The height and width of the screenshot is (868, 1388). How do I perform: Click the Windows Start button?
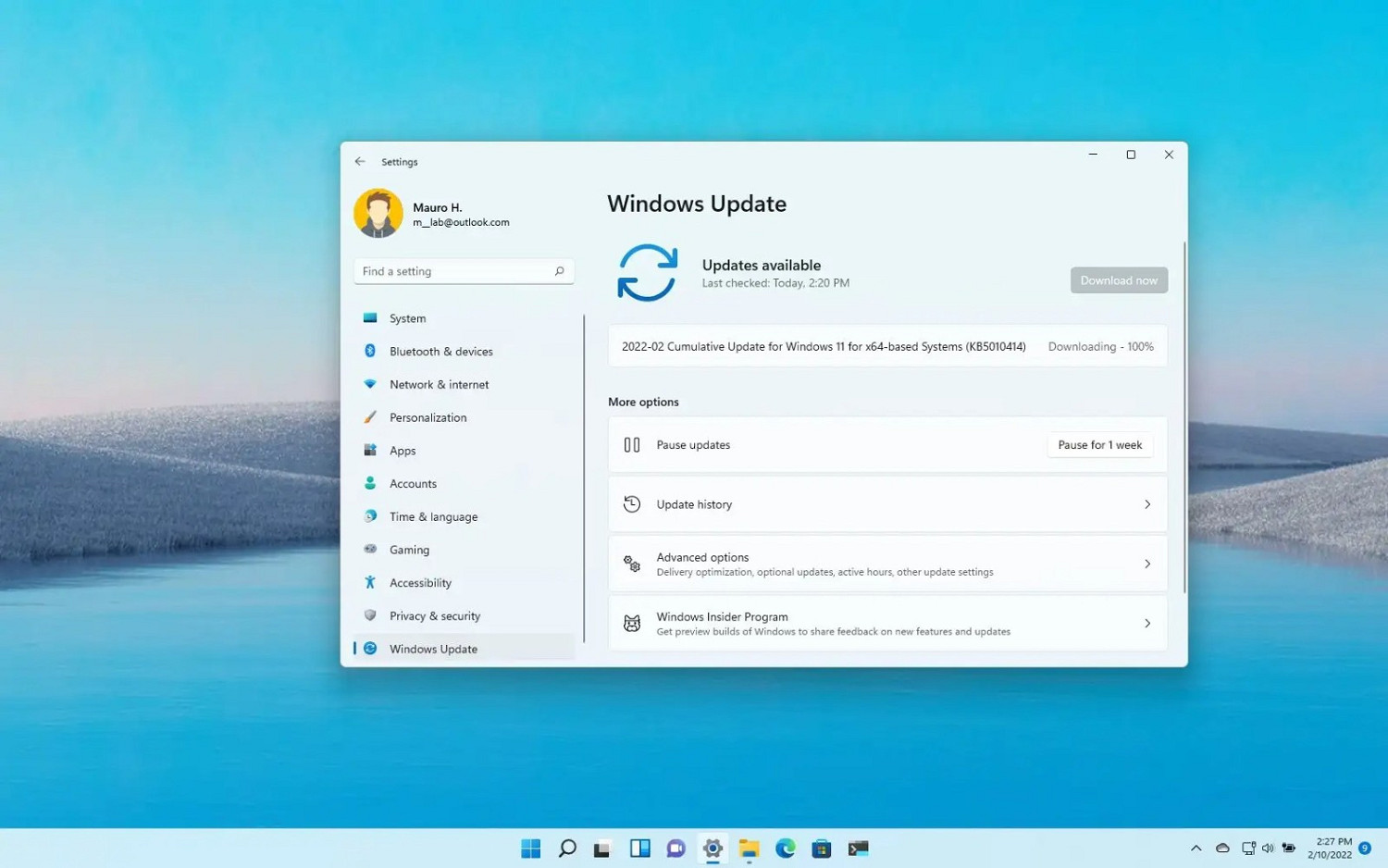tap(530, 849)
